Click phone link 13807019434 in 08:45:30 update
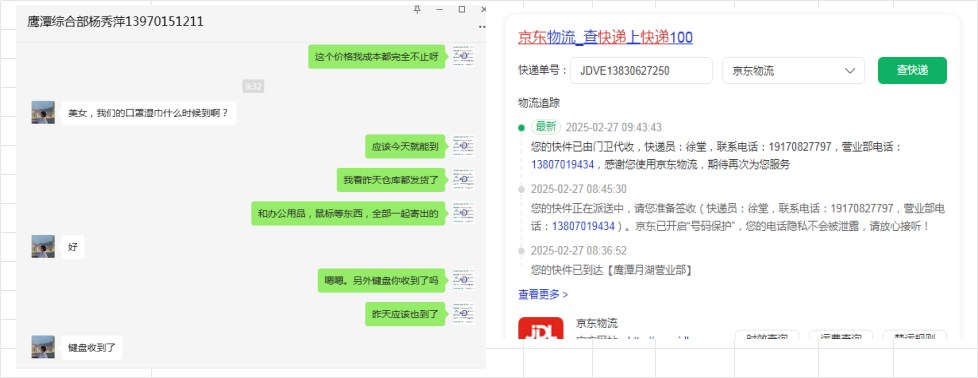Image resolution: width=978 pixels, height=378 pixels. [584, 226]
